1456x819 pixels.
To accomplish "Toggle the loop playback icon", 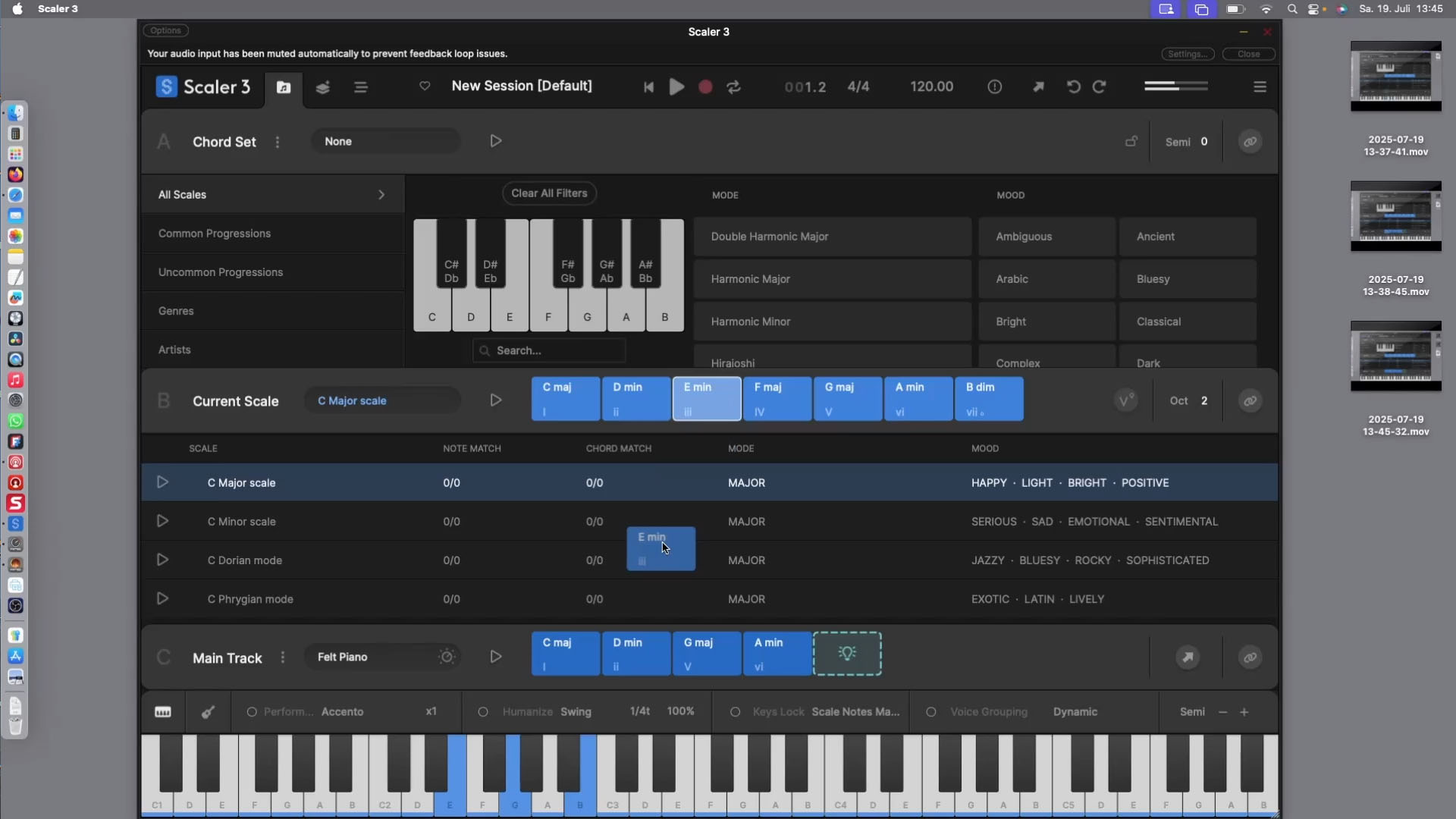I will [x=733, y=87].
